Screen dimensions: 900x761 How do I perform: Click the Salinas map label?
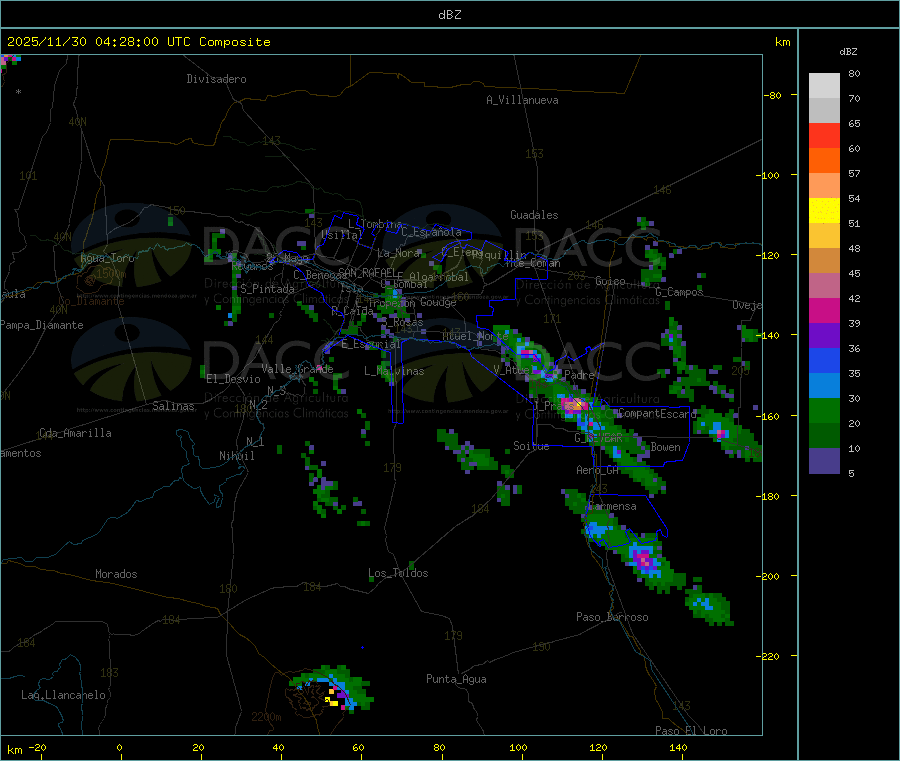(173, 406)
